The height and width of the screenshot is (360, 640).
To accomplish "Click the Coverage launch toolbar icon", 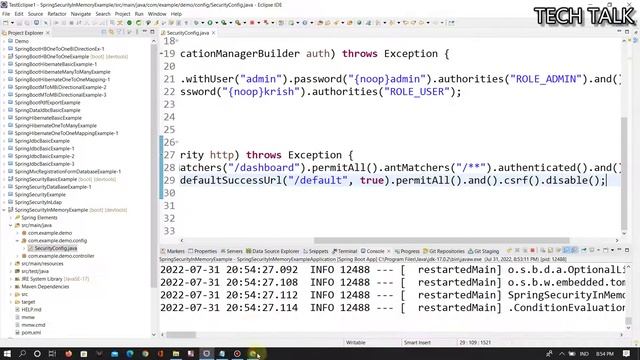I will (224, 23).
